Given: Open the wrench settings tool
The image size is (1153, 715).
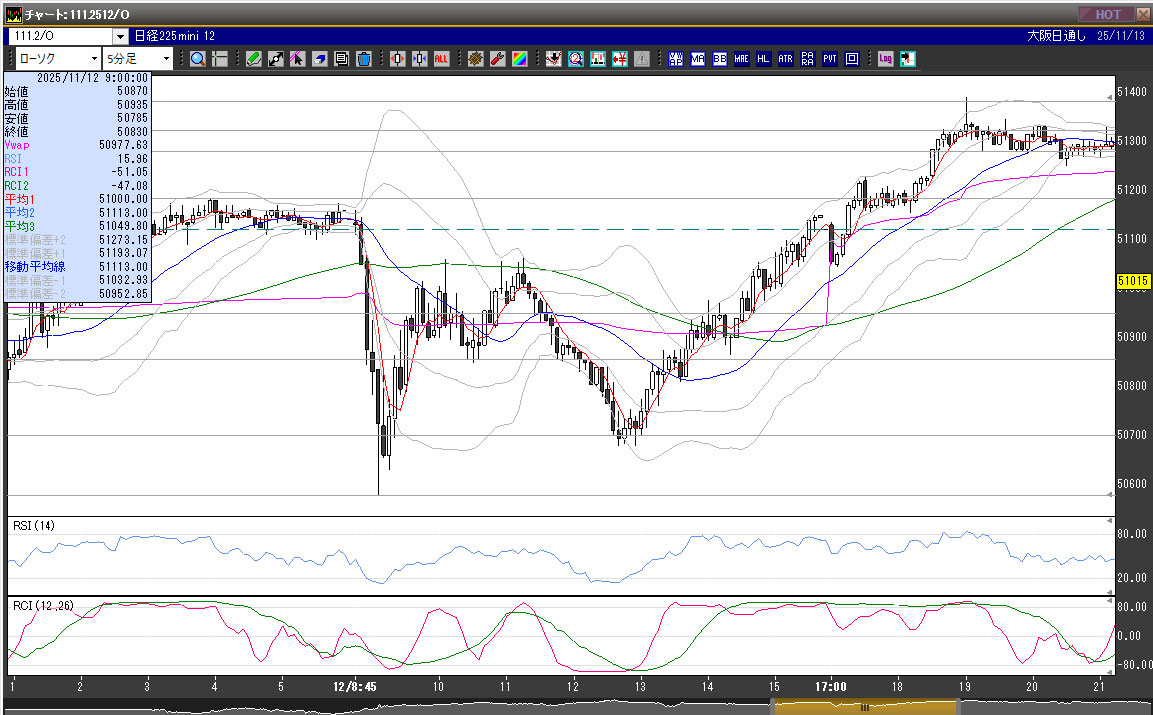Looking at the screenshot, I should (x=497, y=59).
